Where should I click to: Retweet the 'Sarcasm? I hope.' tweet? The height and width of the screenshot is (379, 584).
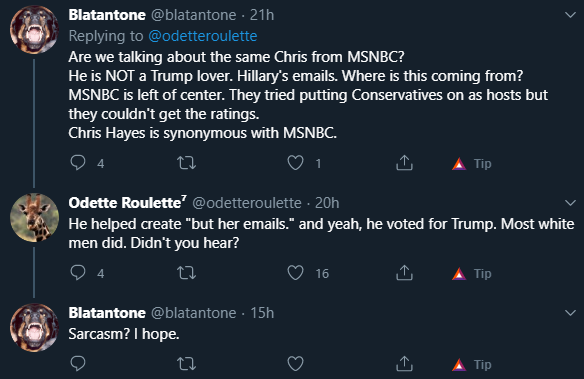point(186,364)
